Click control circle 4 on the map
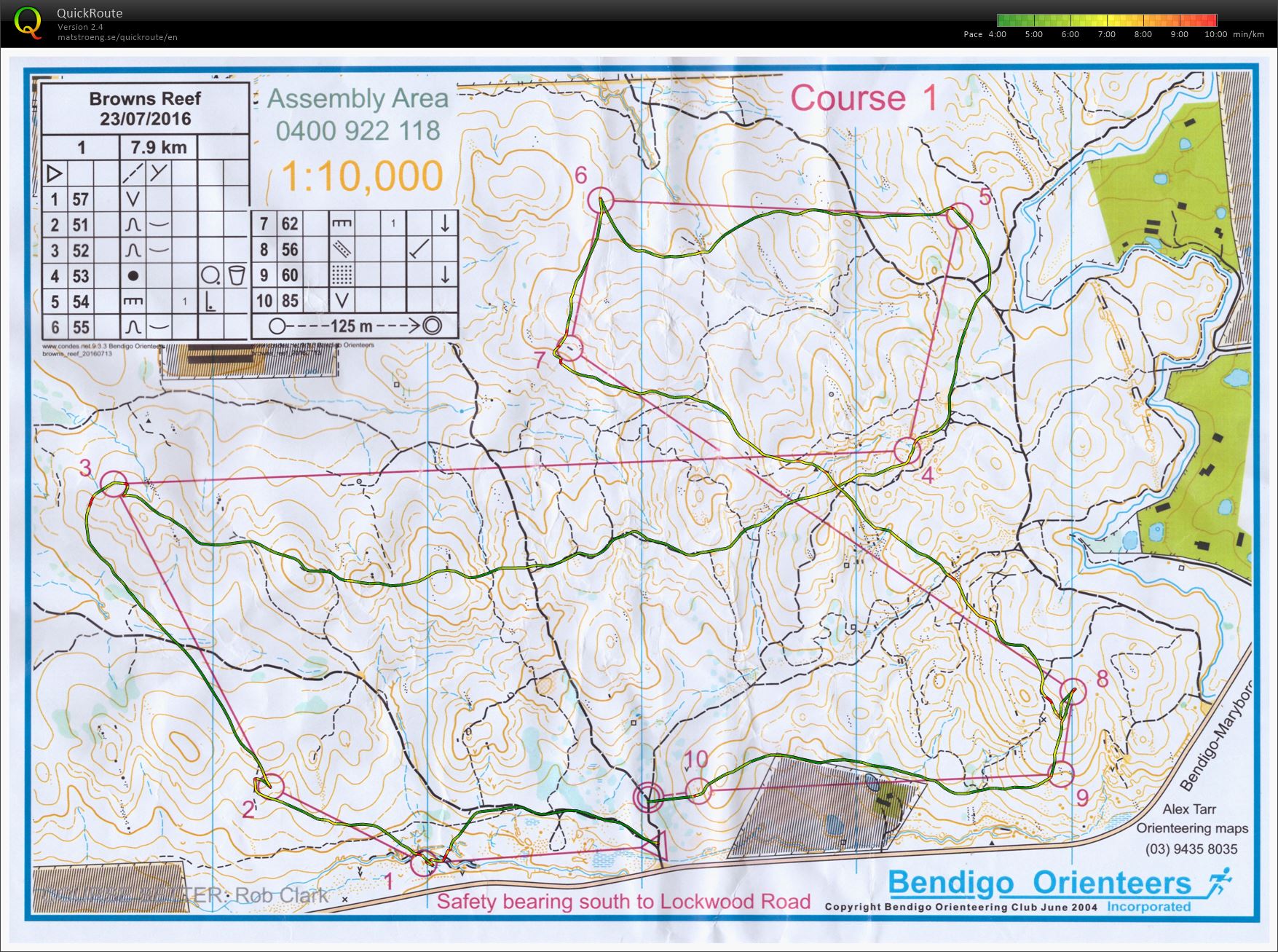This screenshot has width=1278, height=952. [906, 451]
